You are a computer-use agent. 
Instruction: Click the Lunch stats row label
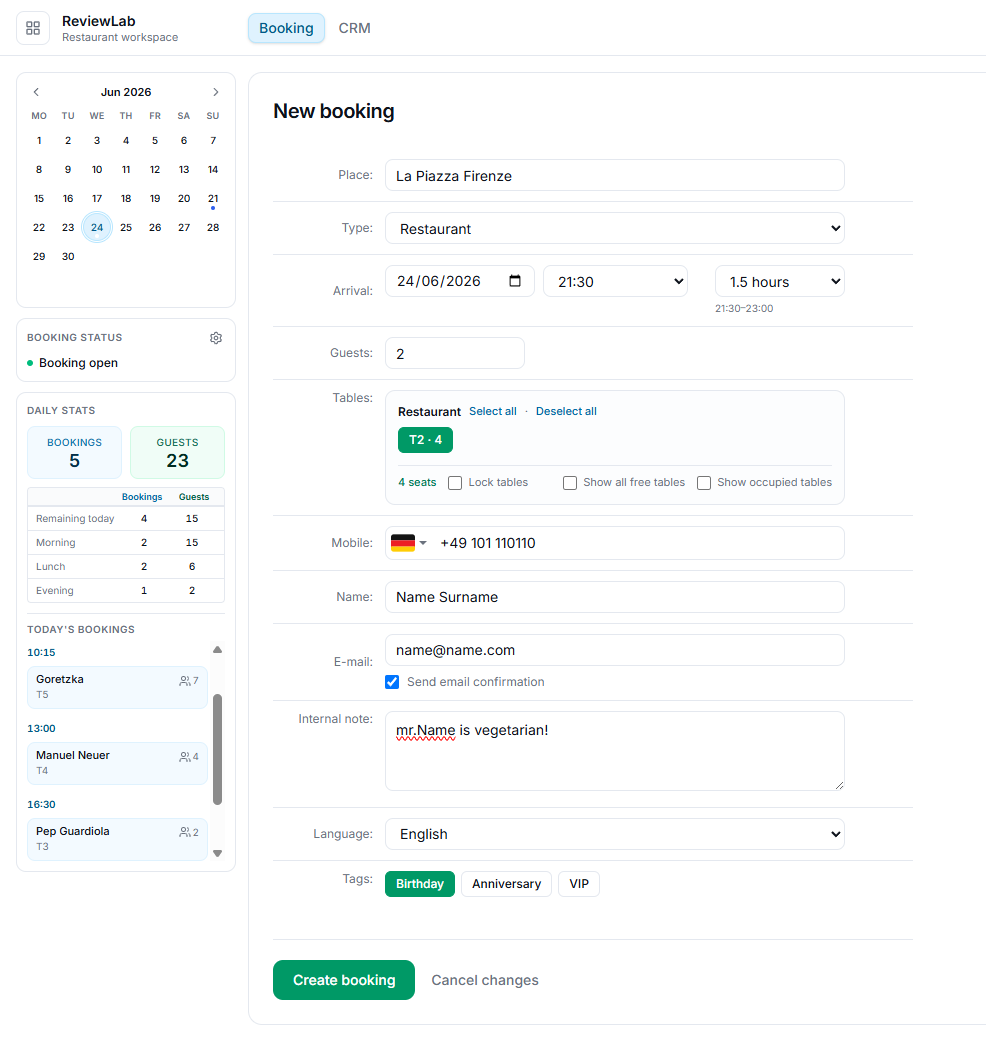(50, 566)
